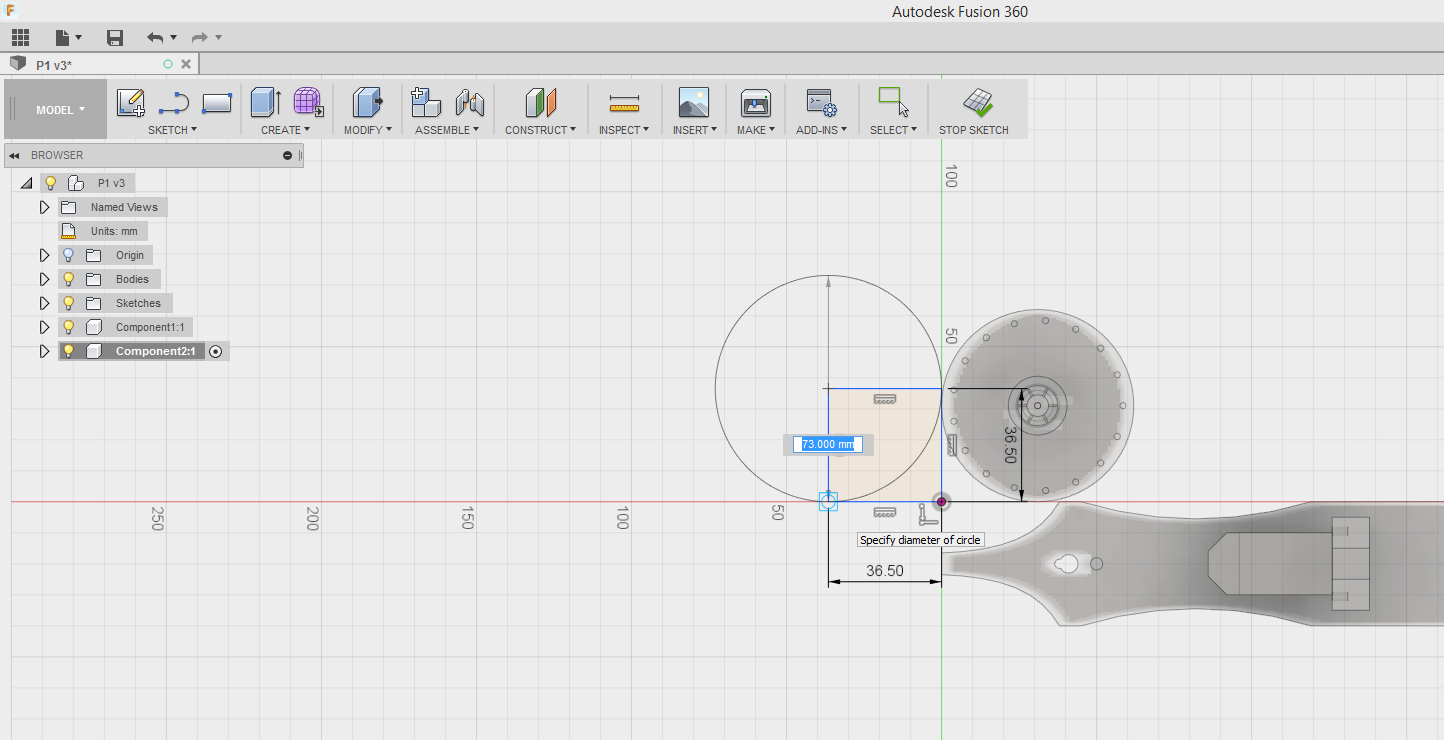Open the MAKE menu
This screenshot has width=1444, height=740.
click(755, 130)
